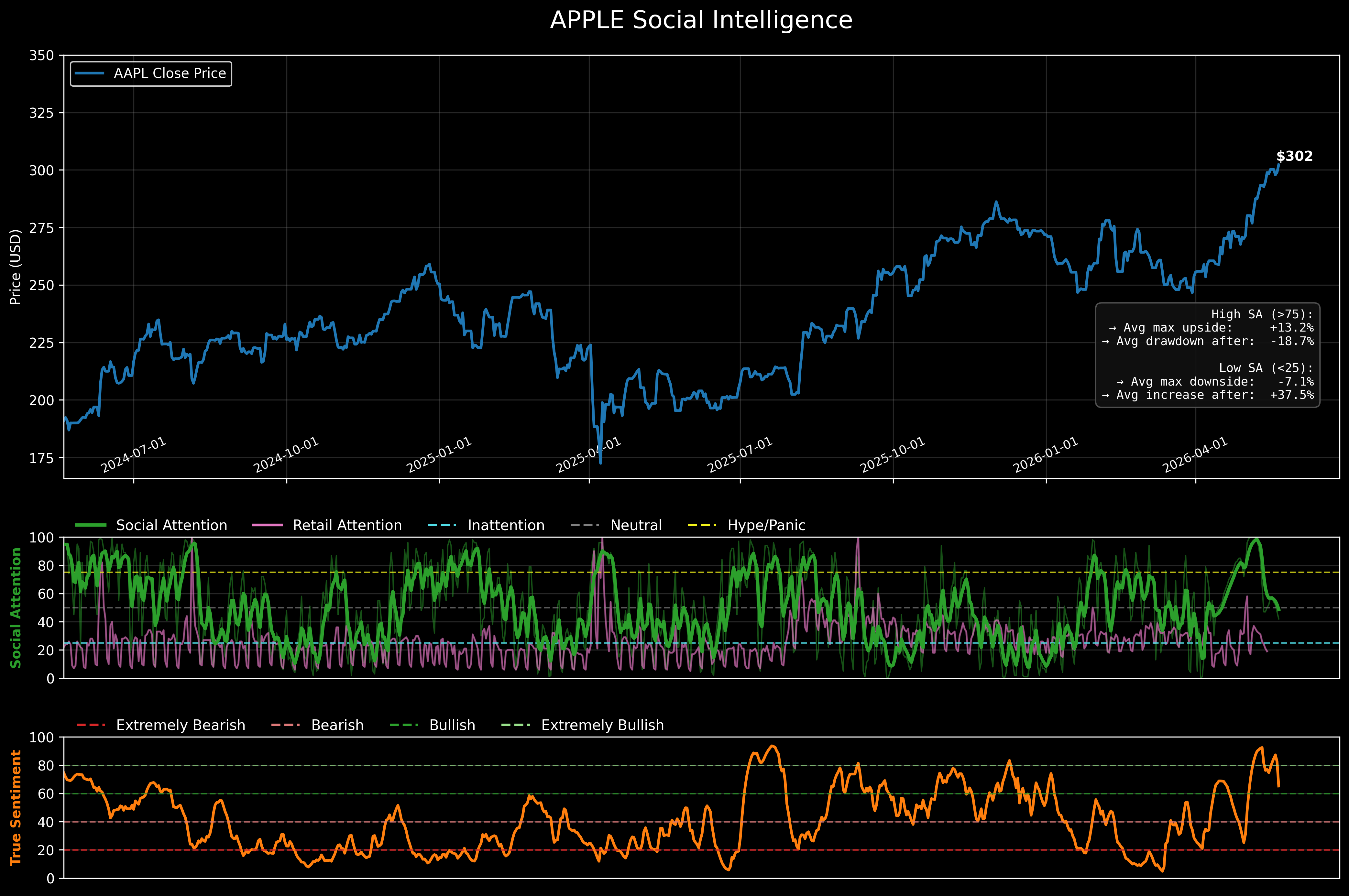Click the plain 'Bullish' legend entry text
Viewport: 1349px width, 896px height.
click(452, 726)
